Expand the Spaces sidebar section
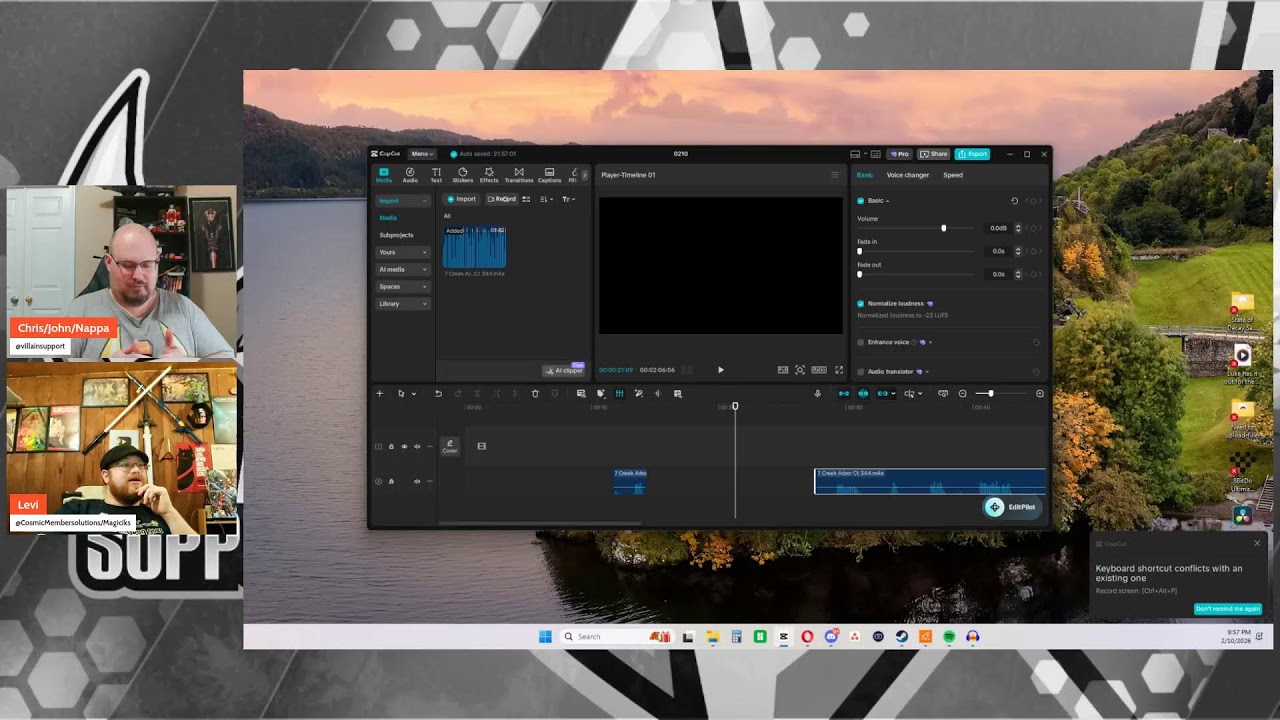The image size is (1280, 720). click(x=403, y=286)
